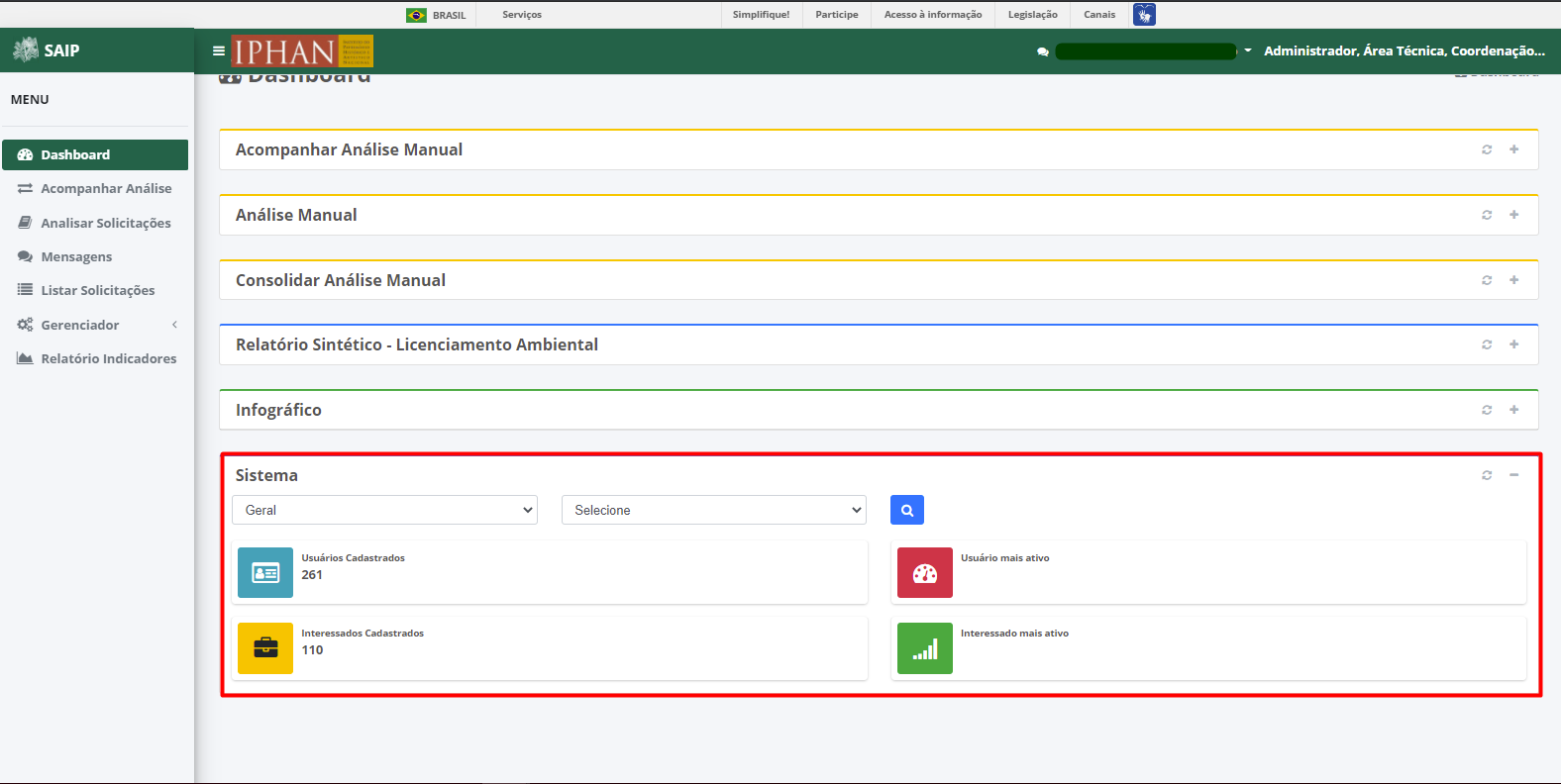Click the Sistema panel title
This screenshot has width=1561, height=784.
coord(266,475)
